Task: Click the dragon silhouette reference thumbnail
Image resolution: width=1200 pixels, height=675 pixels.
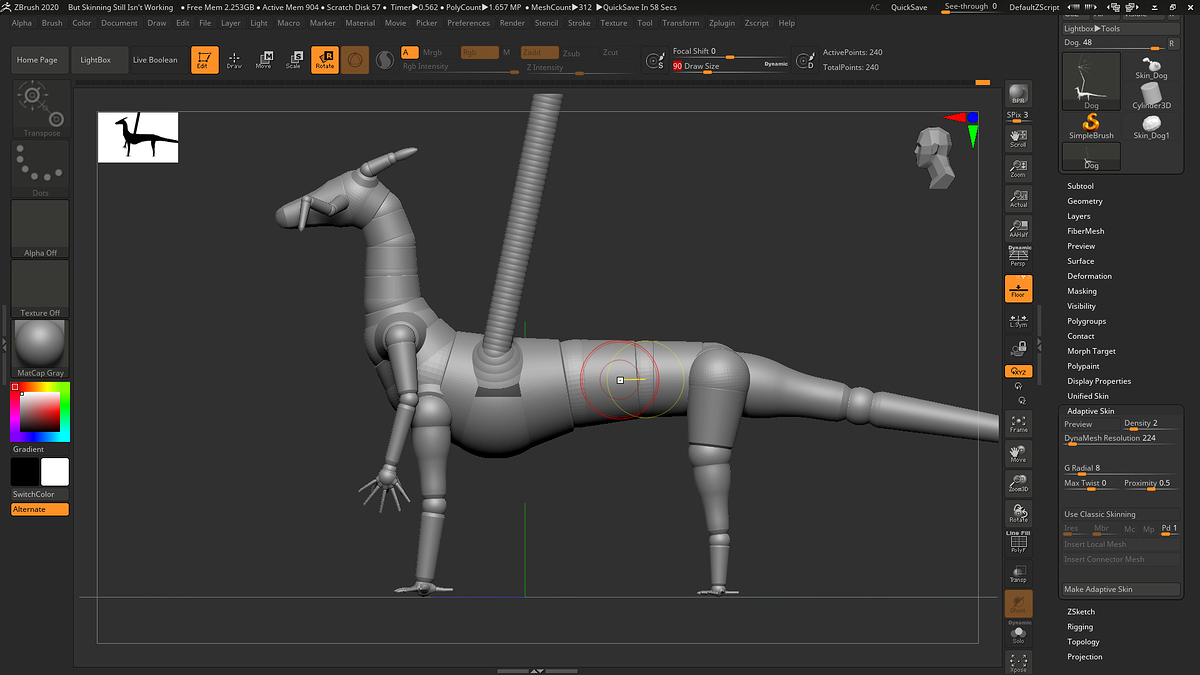Action: coord(138,137)
